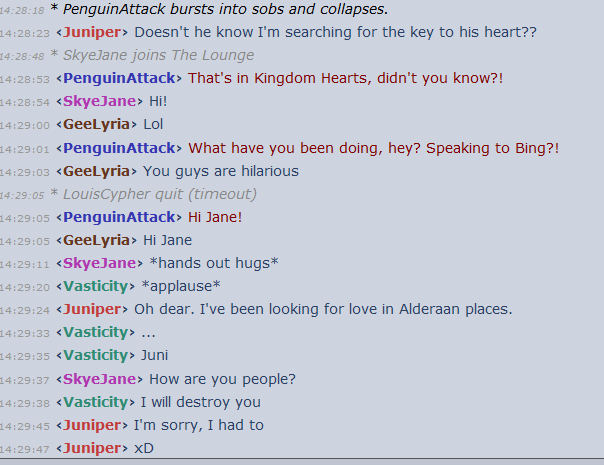The width and height of the screenshot is (604, 465).
Task: Click GeeLyria's name on 'You guys are hilarious'
Action: click(x=97, y=171)
